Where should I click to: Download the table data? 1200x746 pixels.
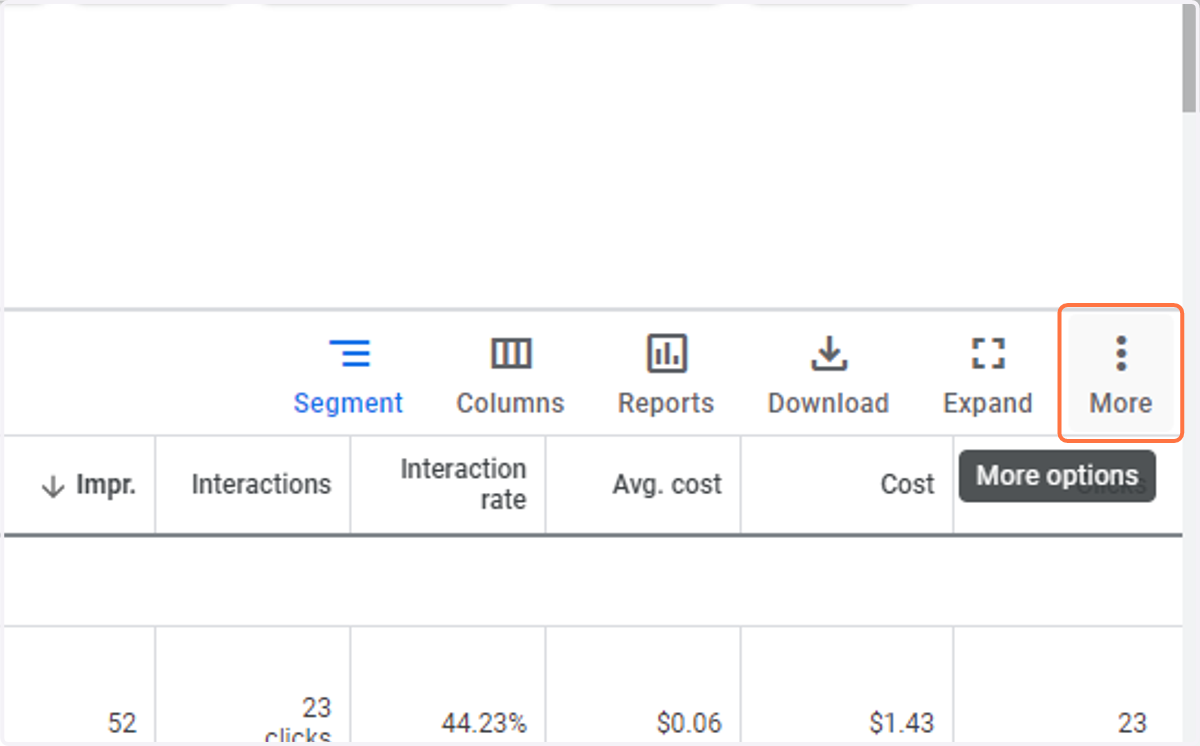(x=828, y=377)
